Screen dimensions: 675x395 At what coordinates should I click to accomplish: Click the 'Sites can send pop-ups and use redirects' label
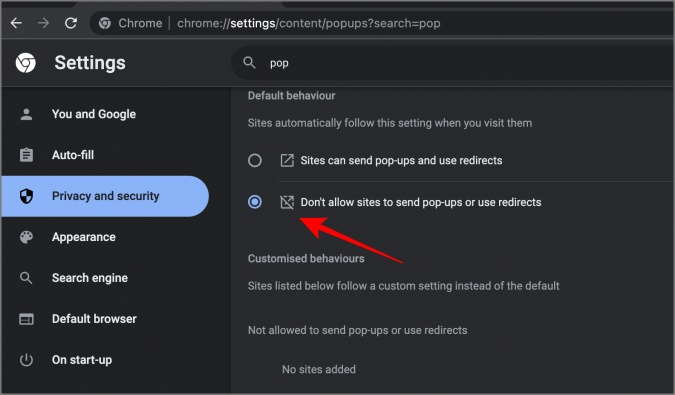tap(401, 160)
